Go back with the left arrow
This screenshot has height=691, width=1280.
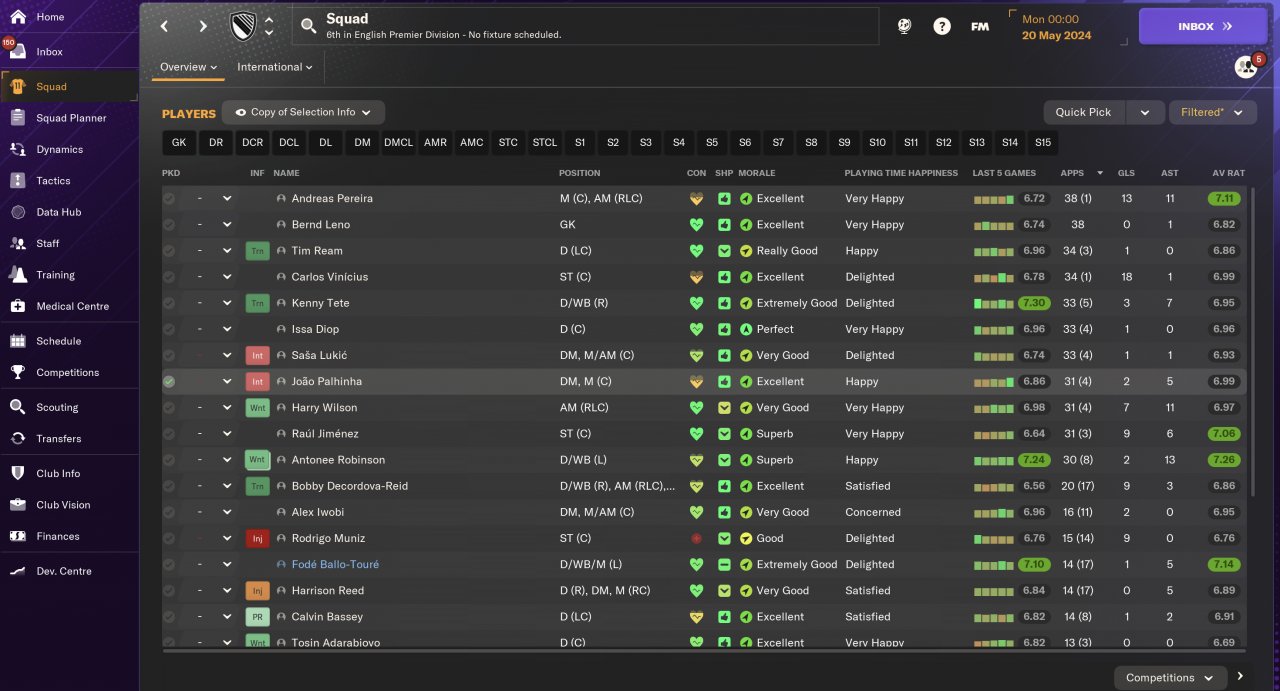click(x=165, y=27)
